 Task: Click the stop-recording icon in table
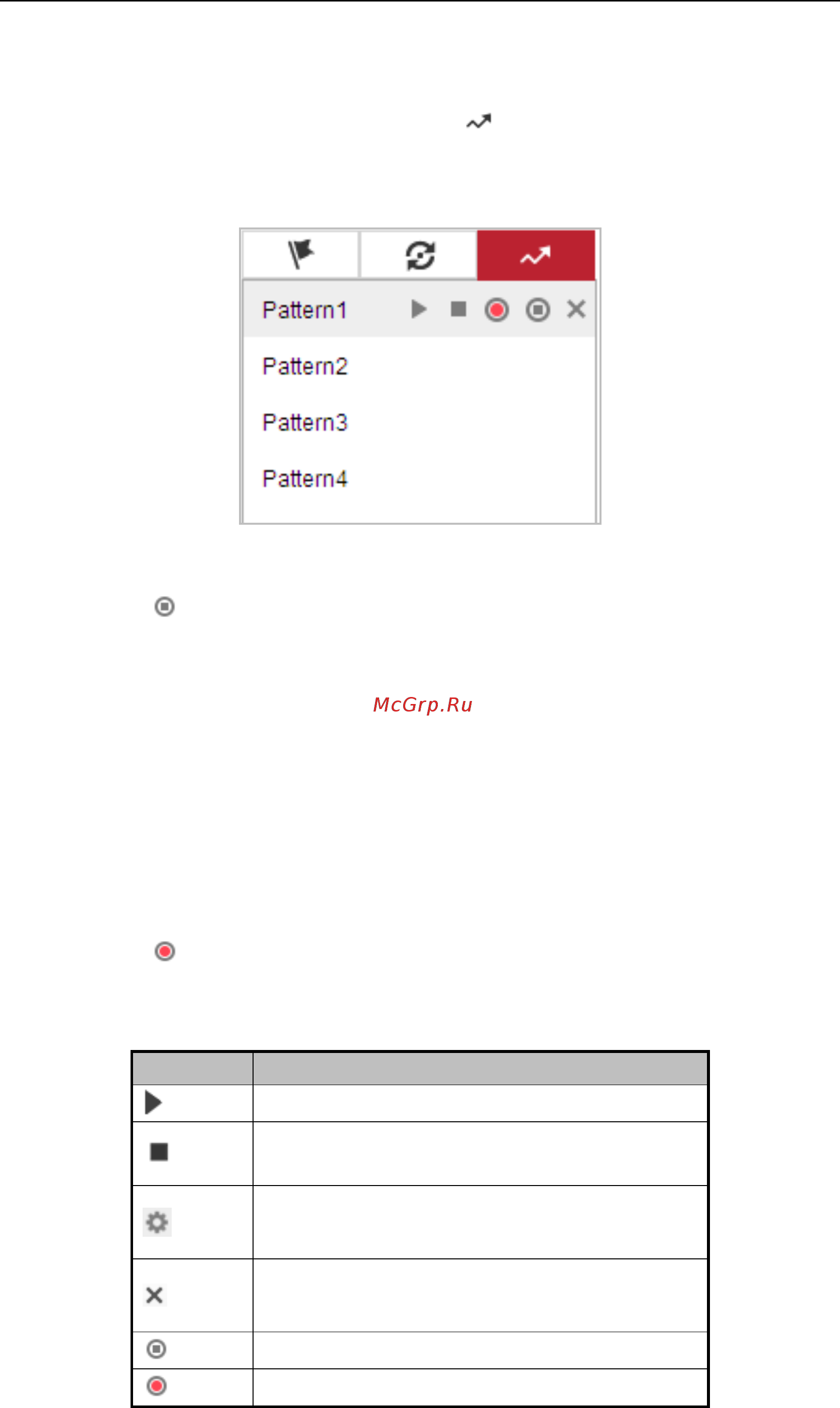[156, 1349]
